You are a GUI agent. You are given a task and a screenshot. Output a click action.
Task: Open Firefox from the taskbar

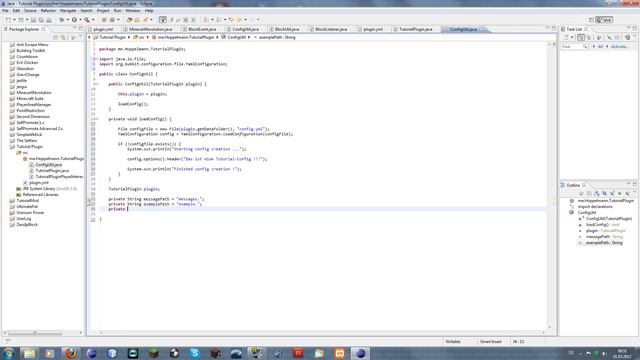71,353
